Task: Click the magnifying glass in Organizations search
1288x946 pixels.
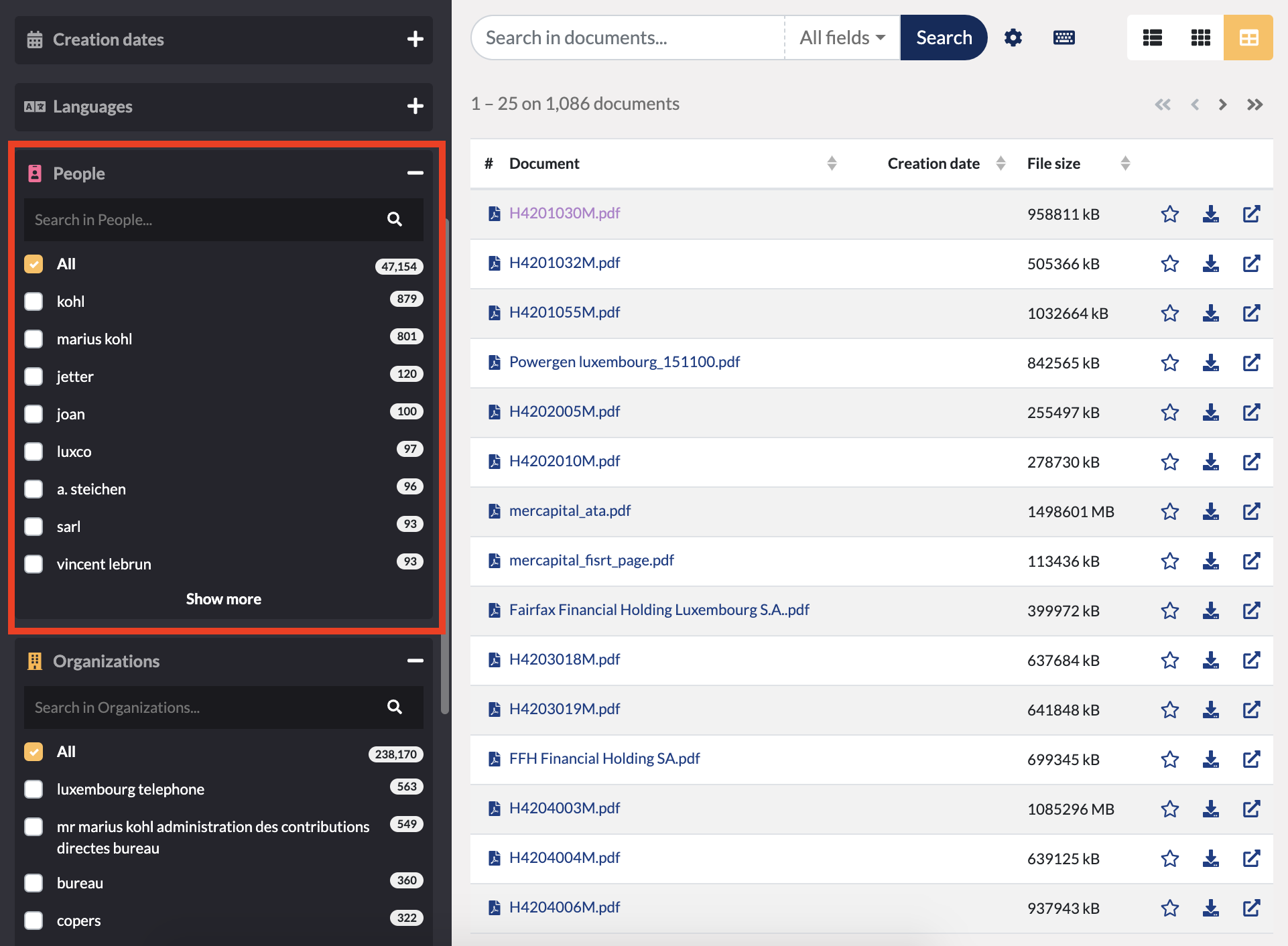Action: [x=393, y=707]
